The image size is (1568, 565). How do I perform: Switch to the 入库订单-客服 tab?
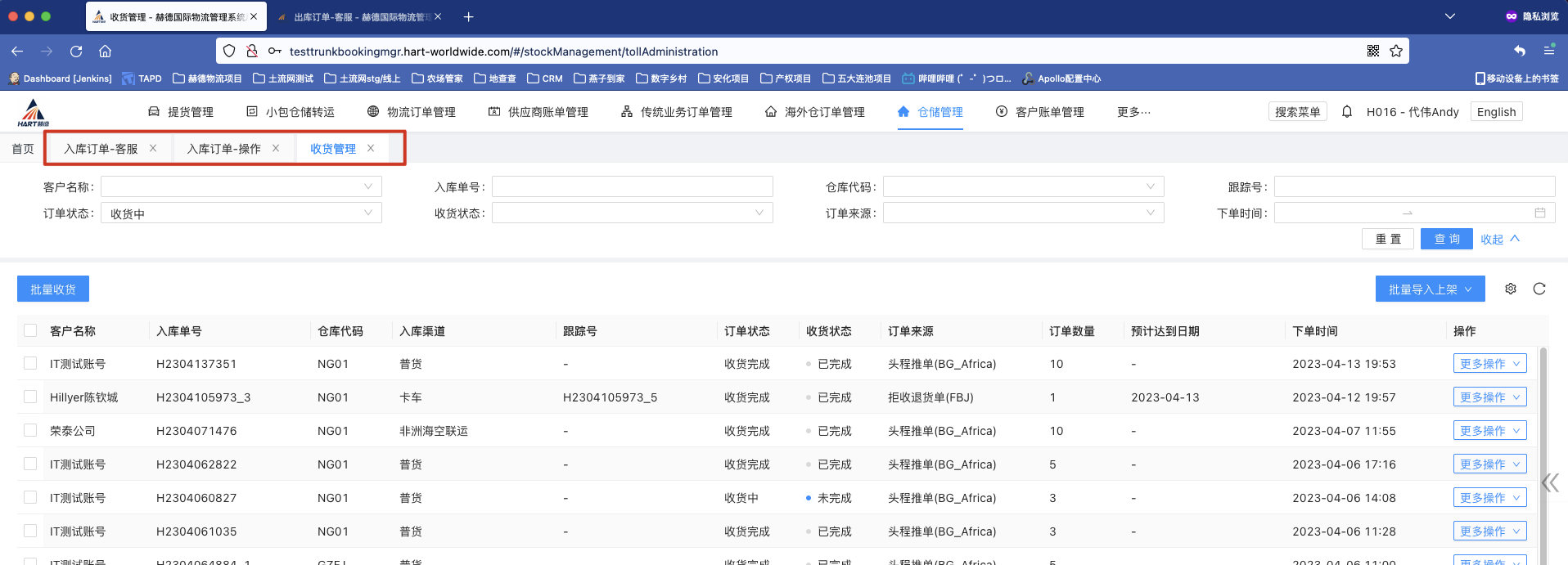click(101, 149)
